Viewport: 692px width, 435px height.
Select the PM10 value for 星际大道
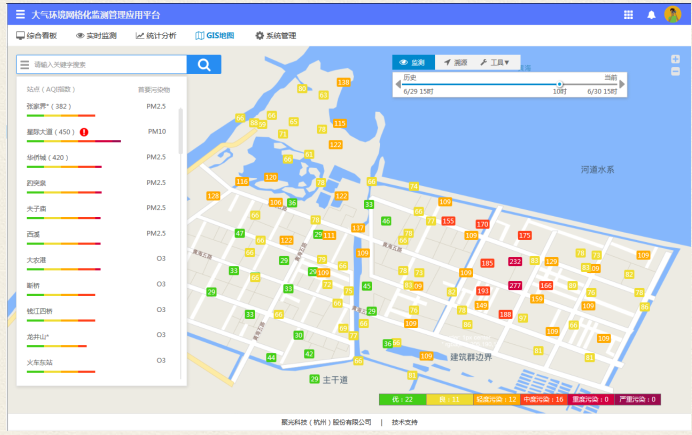157,131
